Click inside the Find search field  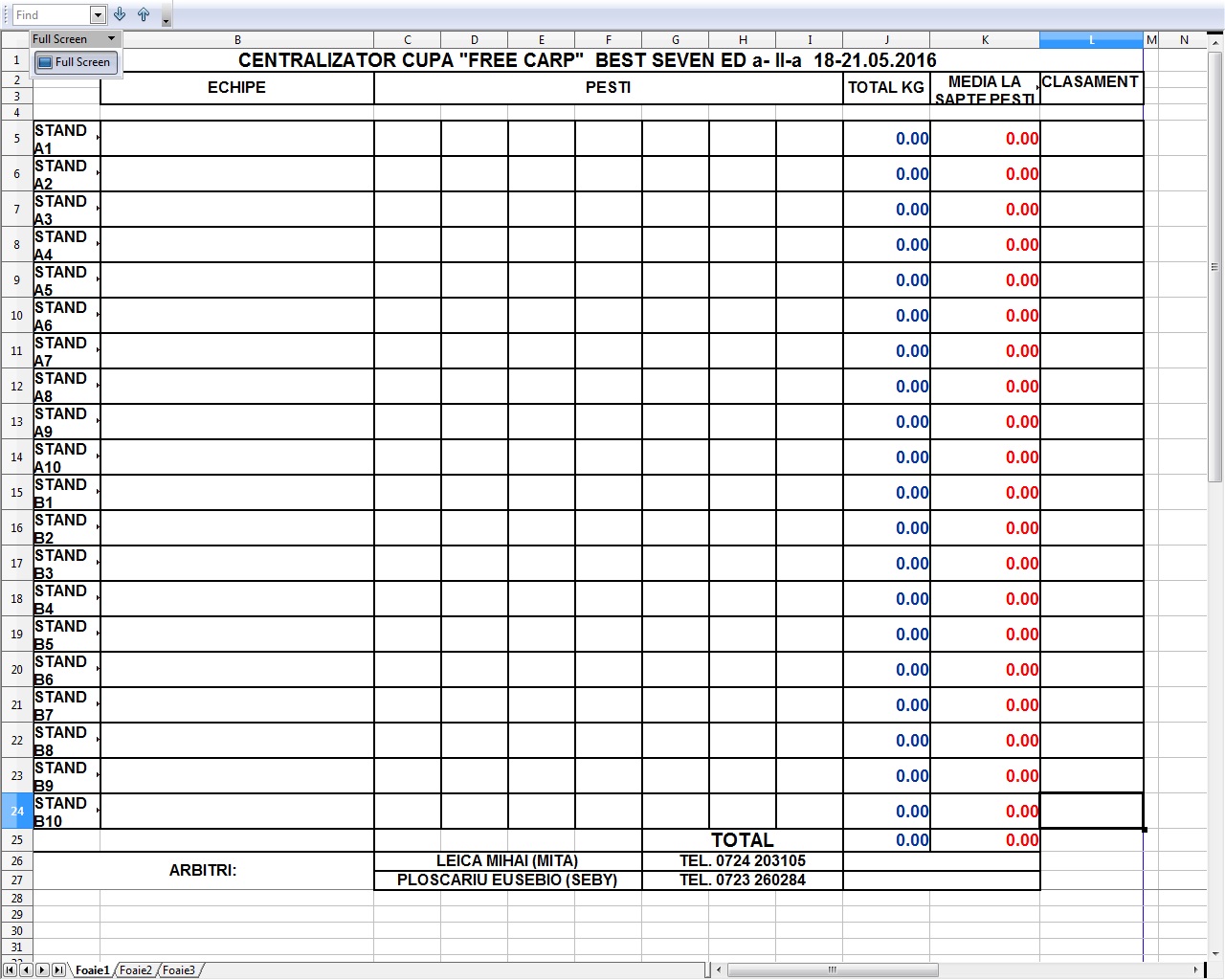click(x=52, y=15)
